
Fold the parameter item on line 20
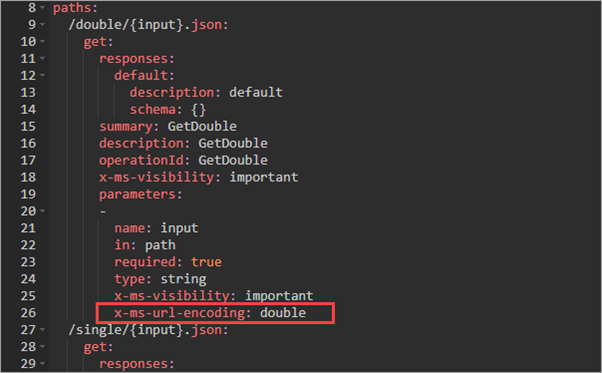click(x=43, y=211)
